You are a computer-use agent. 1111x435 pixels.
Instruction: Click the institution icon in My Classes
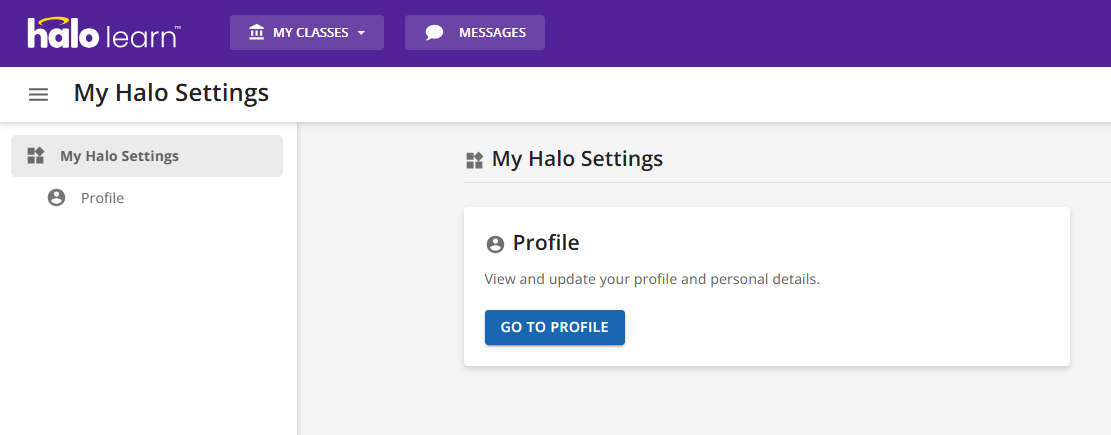pyautogui.click(x=256, y=33)
